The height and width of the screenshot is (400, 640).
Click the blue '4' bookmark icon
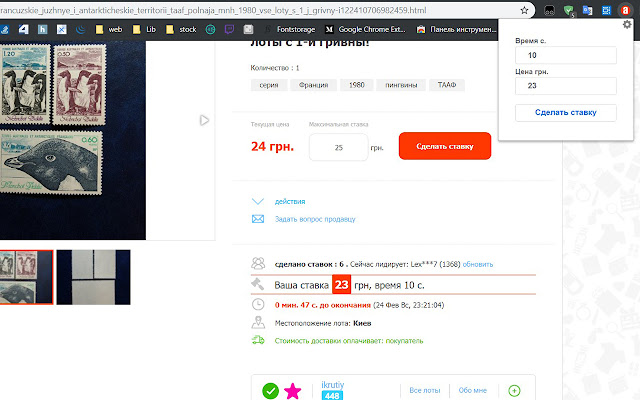click(24, 29)
